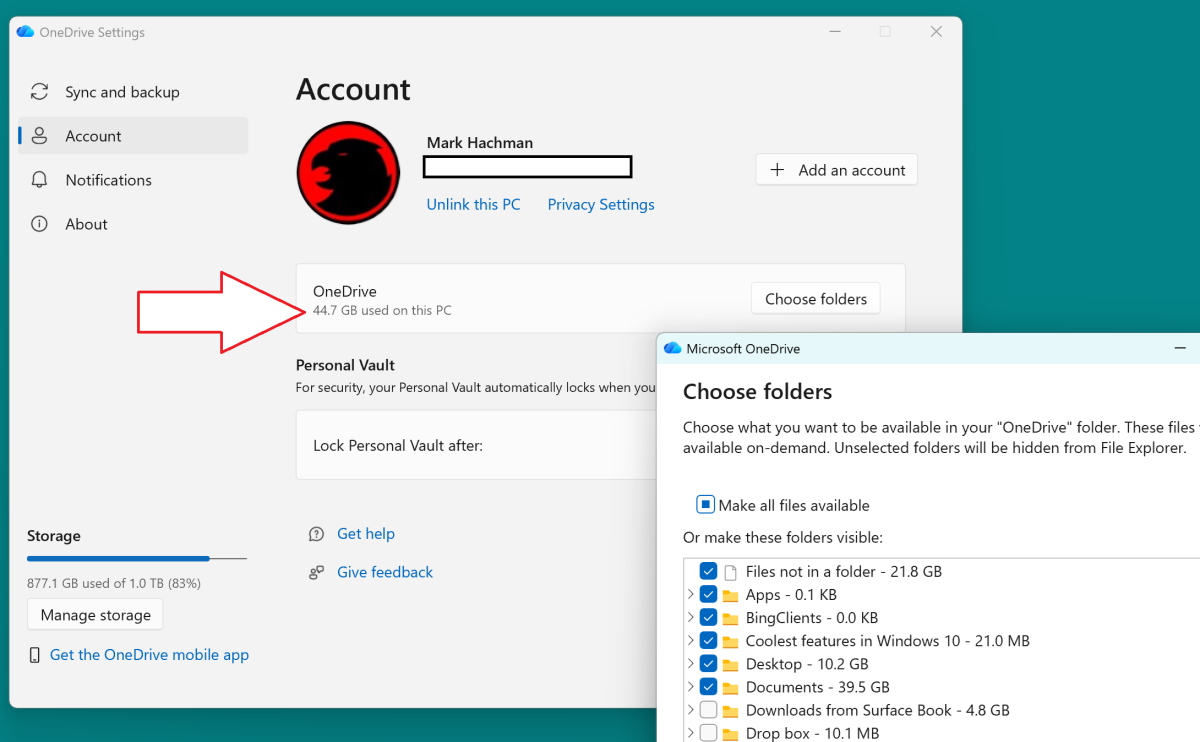Click the BingClients folder icon
1200x742 pixels.
click(730, 618)
